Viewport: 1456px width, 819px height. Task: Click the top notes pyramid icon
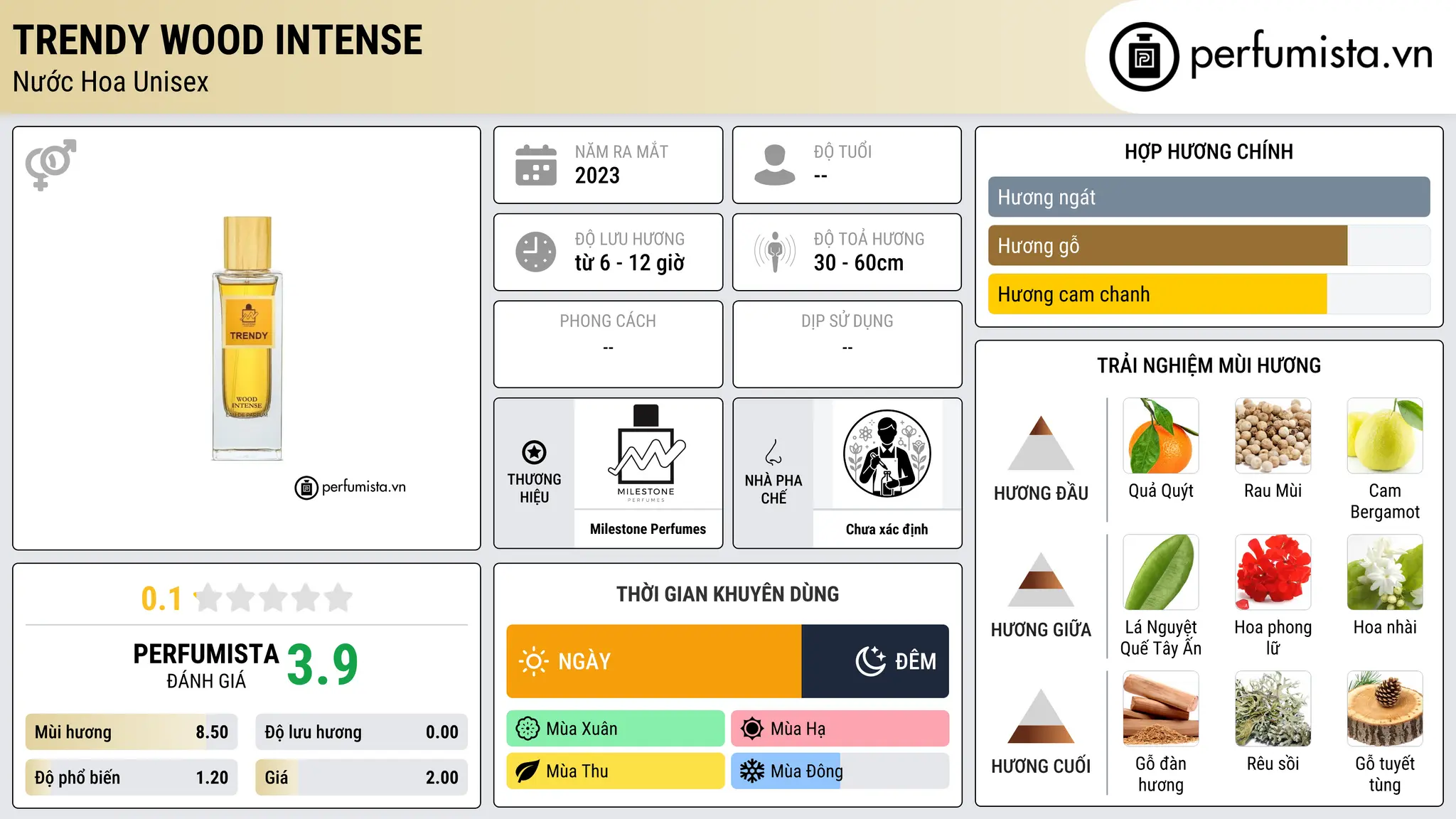(x=1041, y=443)
